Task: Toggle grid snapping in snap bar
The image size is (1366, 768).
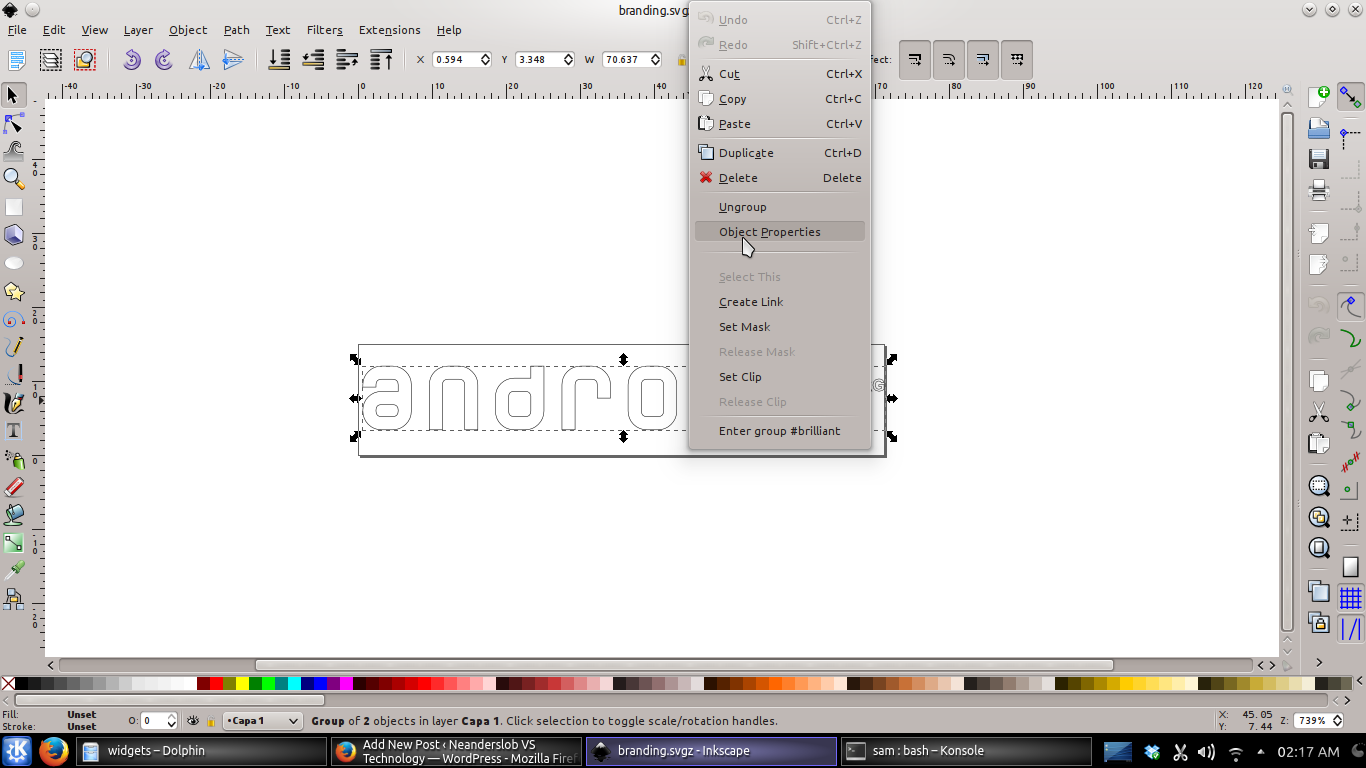Action: (x=1350, y=598)
